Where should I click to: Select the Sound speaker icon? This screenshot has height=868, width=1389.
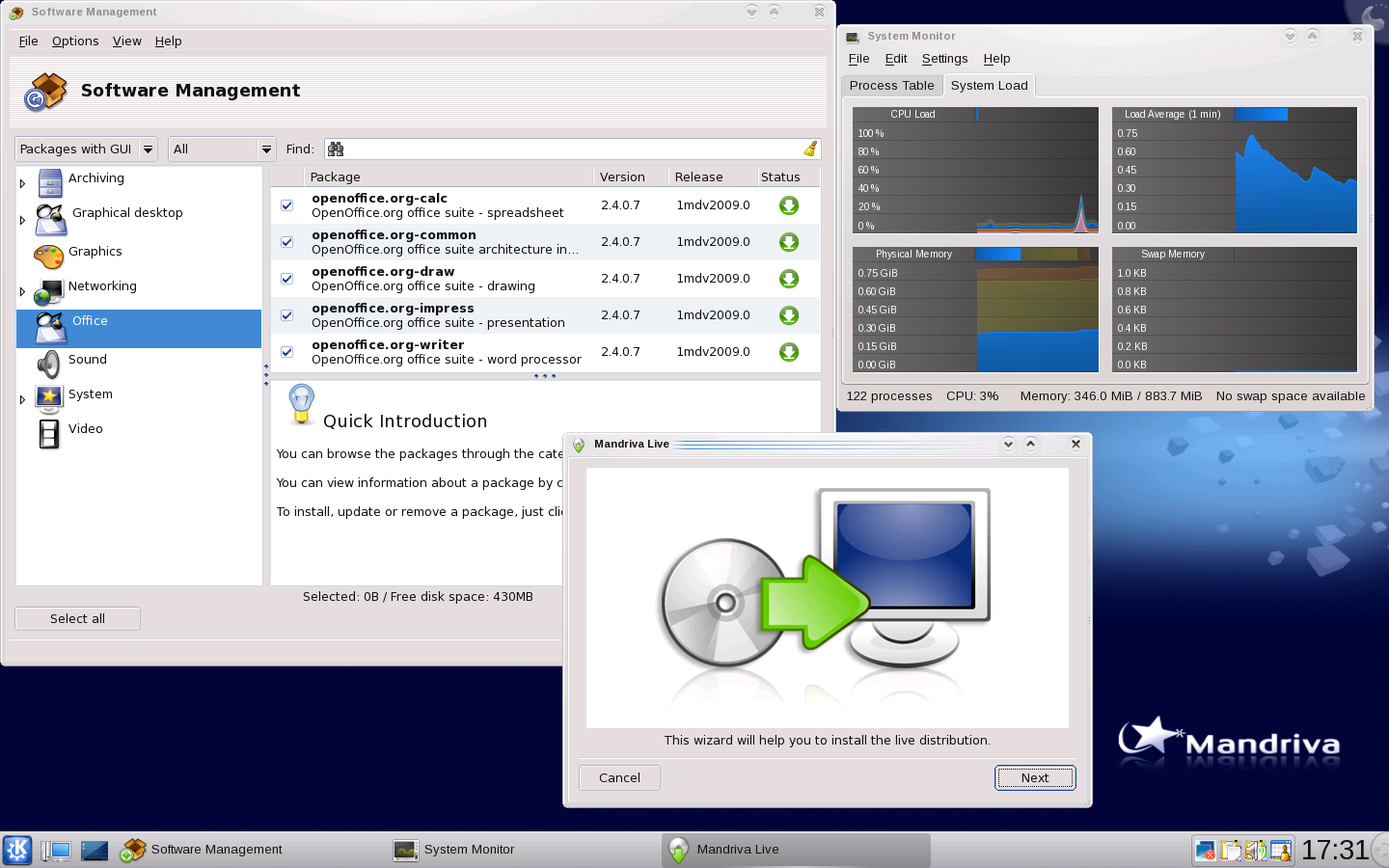pyautogui.click(x=48, y=364)
